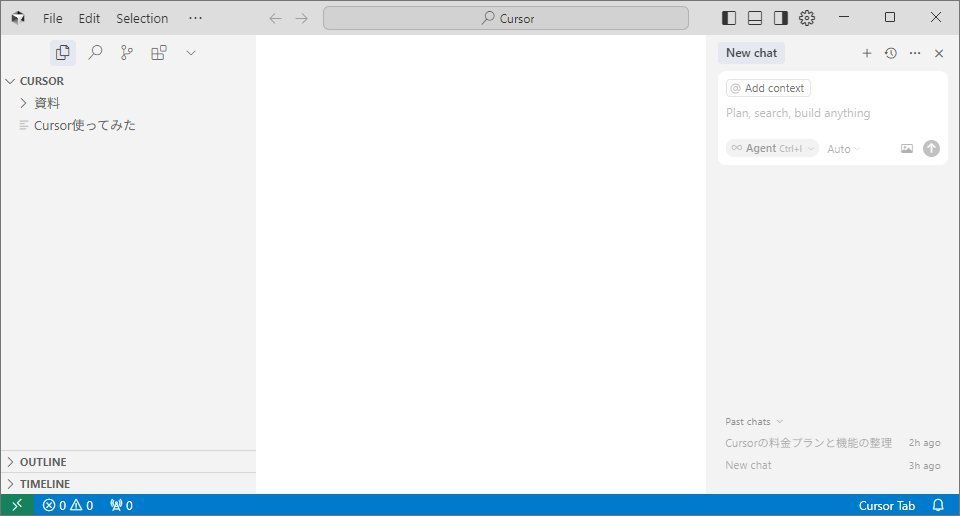Open the Extensions view icon
Image resolution: width=960 pixels, height=516 pixels.
[159, 53]
